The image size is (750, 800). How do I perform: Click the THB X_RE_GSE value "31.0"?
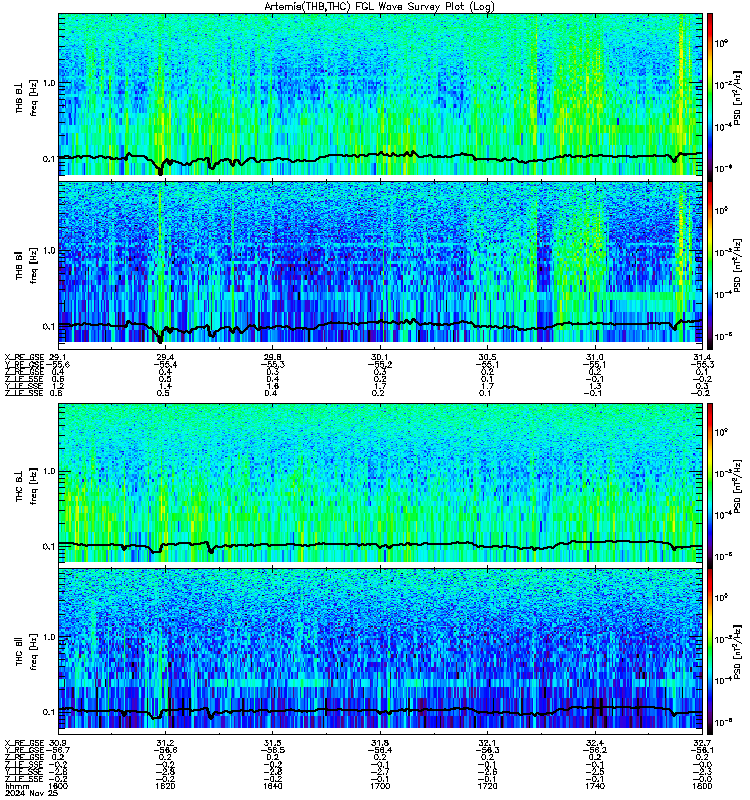(x=594, y=357)
